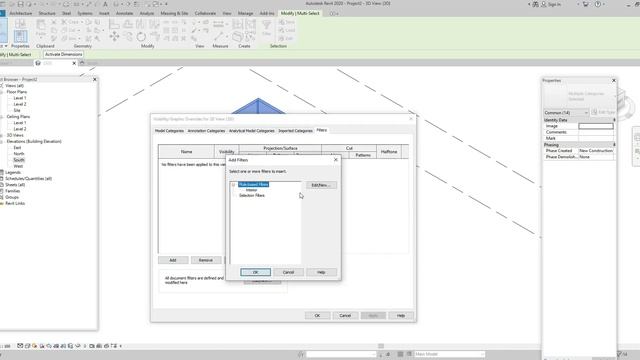
Task: Expand the 3D Views branch in browser
Action: pyautogui.click(x=2, y=135)
